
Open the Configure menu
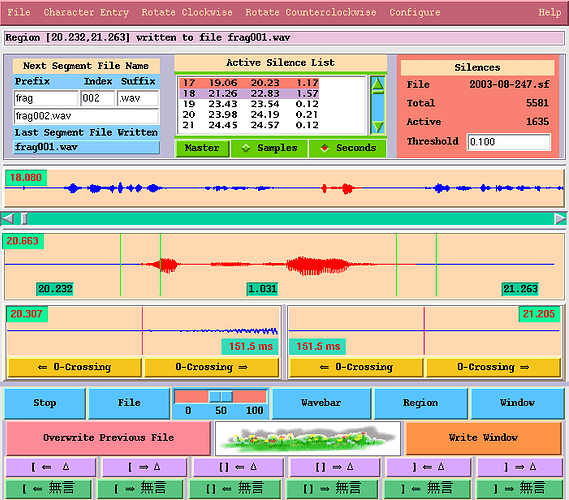click(x=415, y=12)
